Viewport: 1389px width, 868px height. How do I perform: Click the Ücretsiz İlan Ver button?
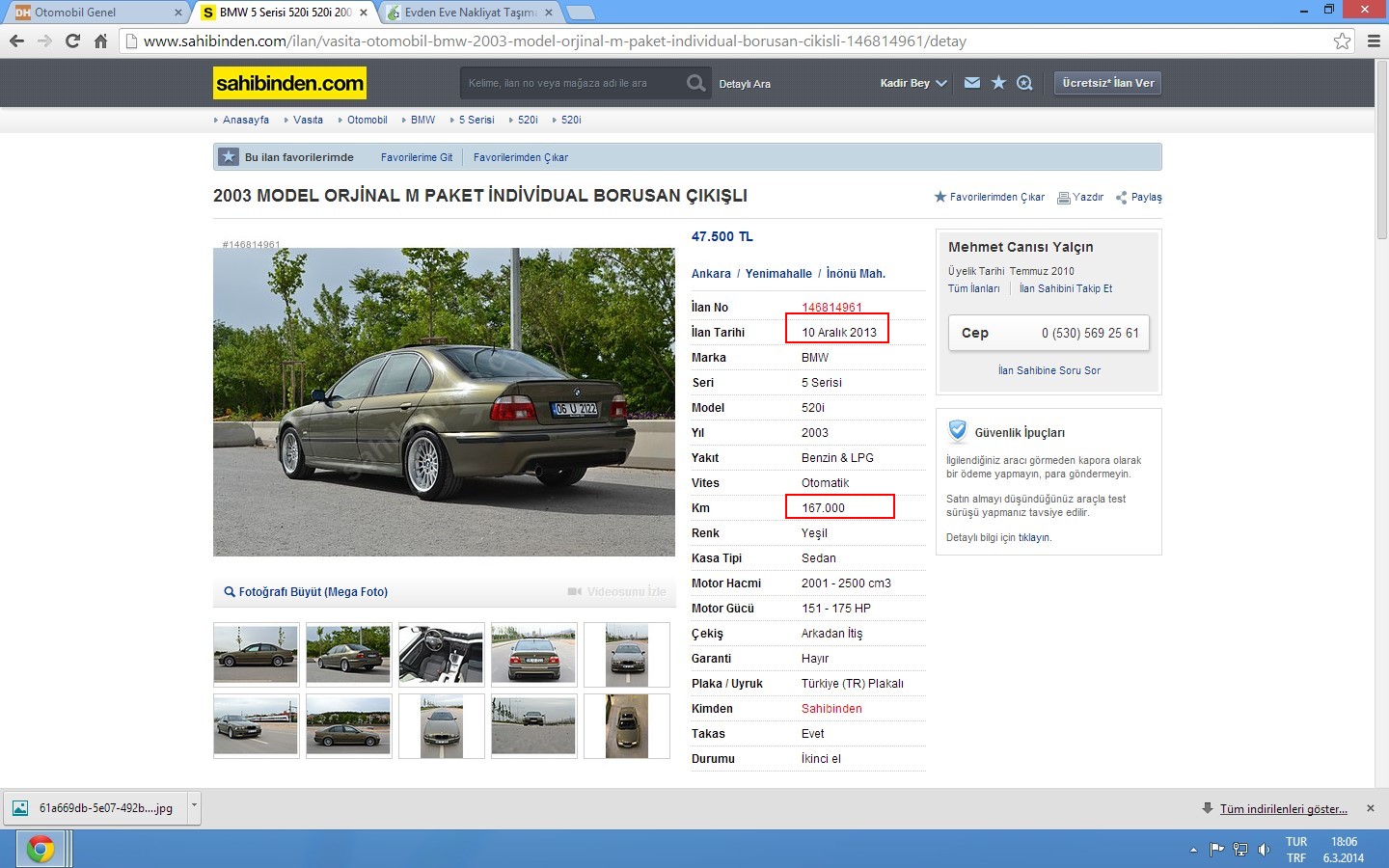(1107, 83)
